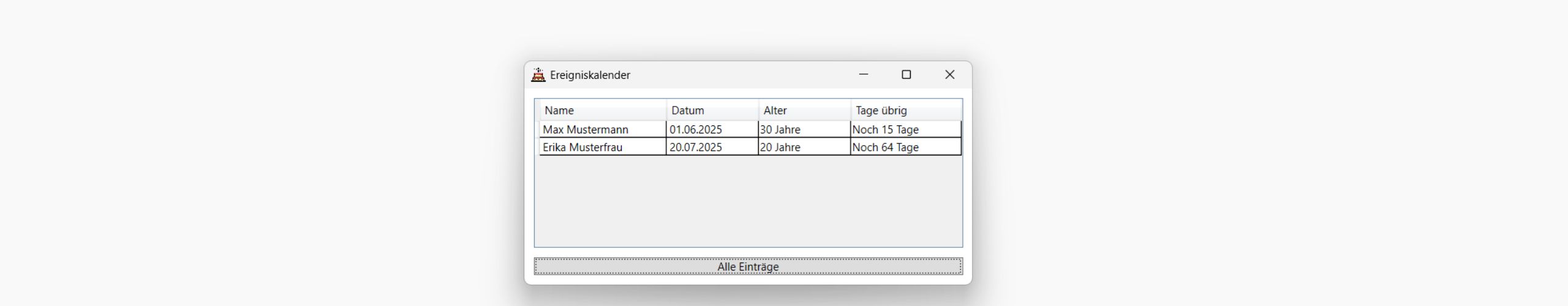Sort by the Datum column header
The width and height of the screenshot is (1568, 306).
712,111
